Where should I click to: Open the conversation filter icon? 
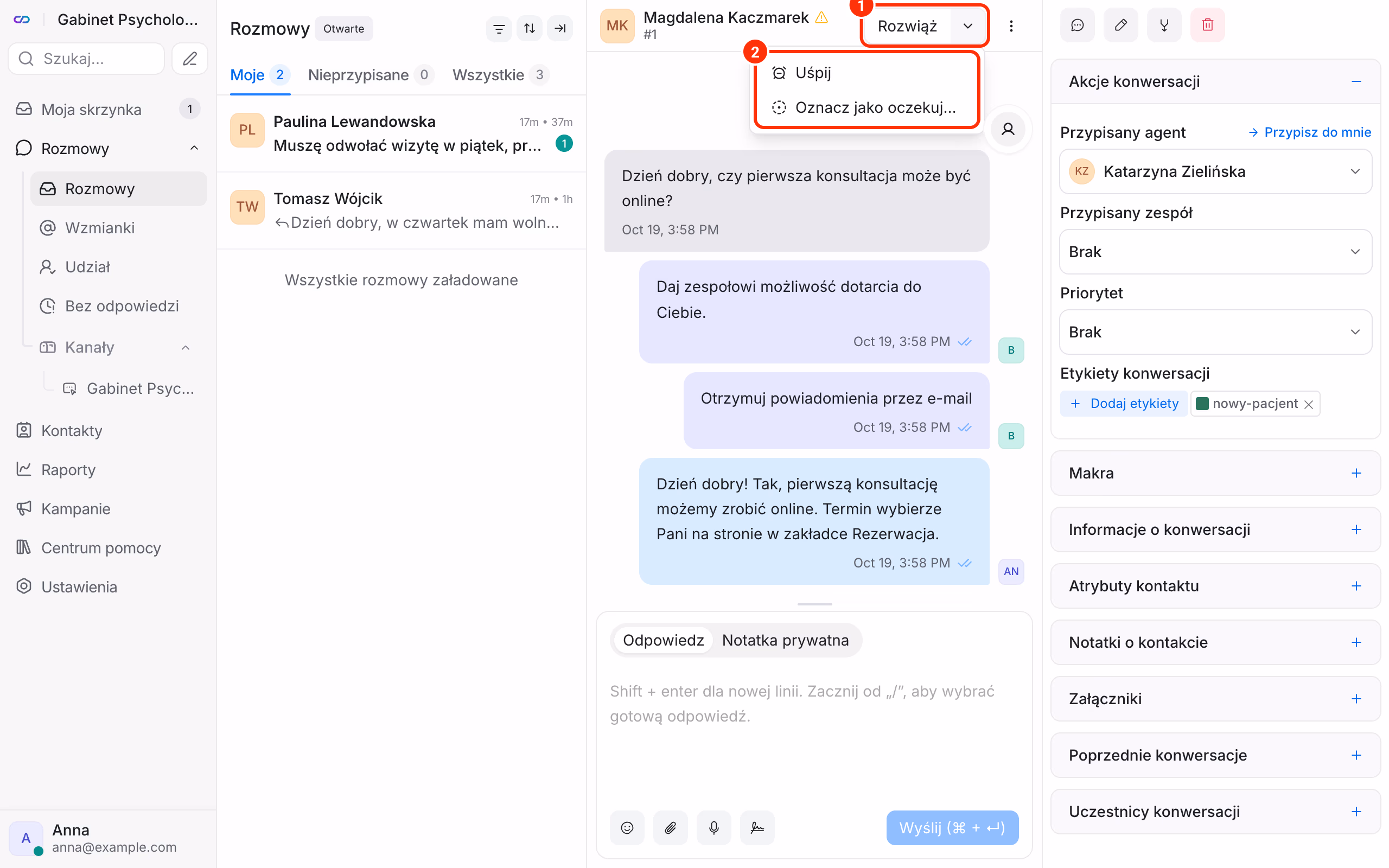tap(499, 28)
